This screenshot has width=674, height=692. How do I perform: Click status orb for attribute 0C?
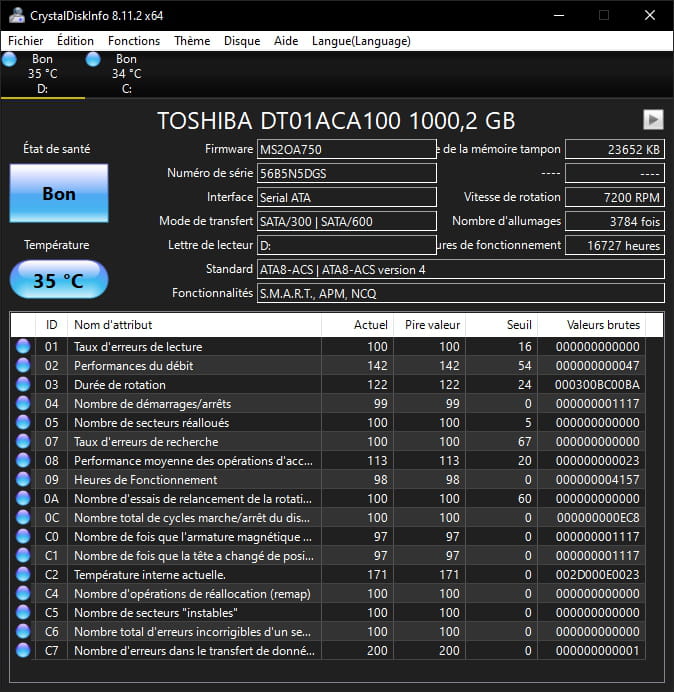click(x=23, y=517)
